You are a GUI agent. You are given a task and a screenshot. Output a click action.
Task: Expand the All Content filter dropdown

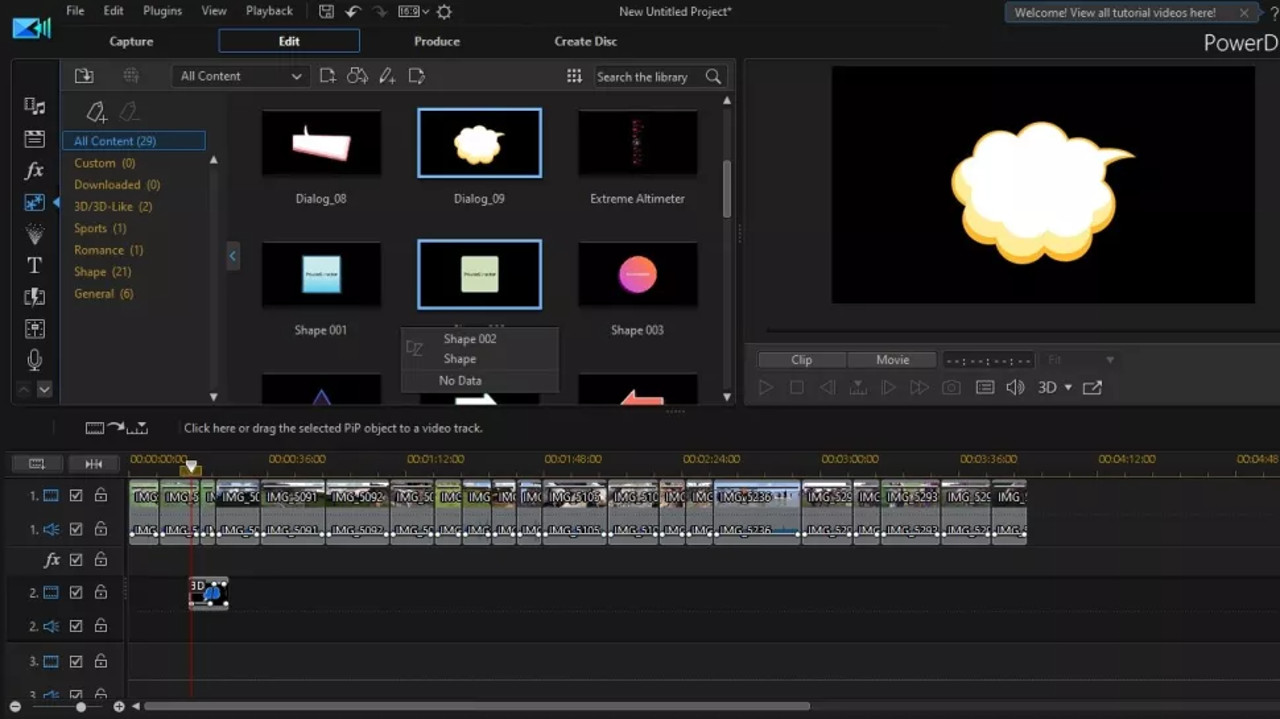(x=240, y=76)
